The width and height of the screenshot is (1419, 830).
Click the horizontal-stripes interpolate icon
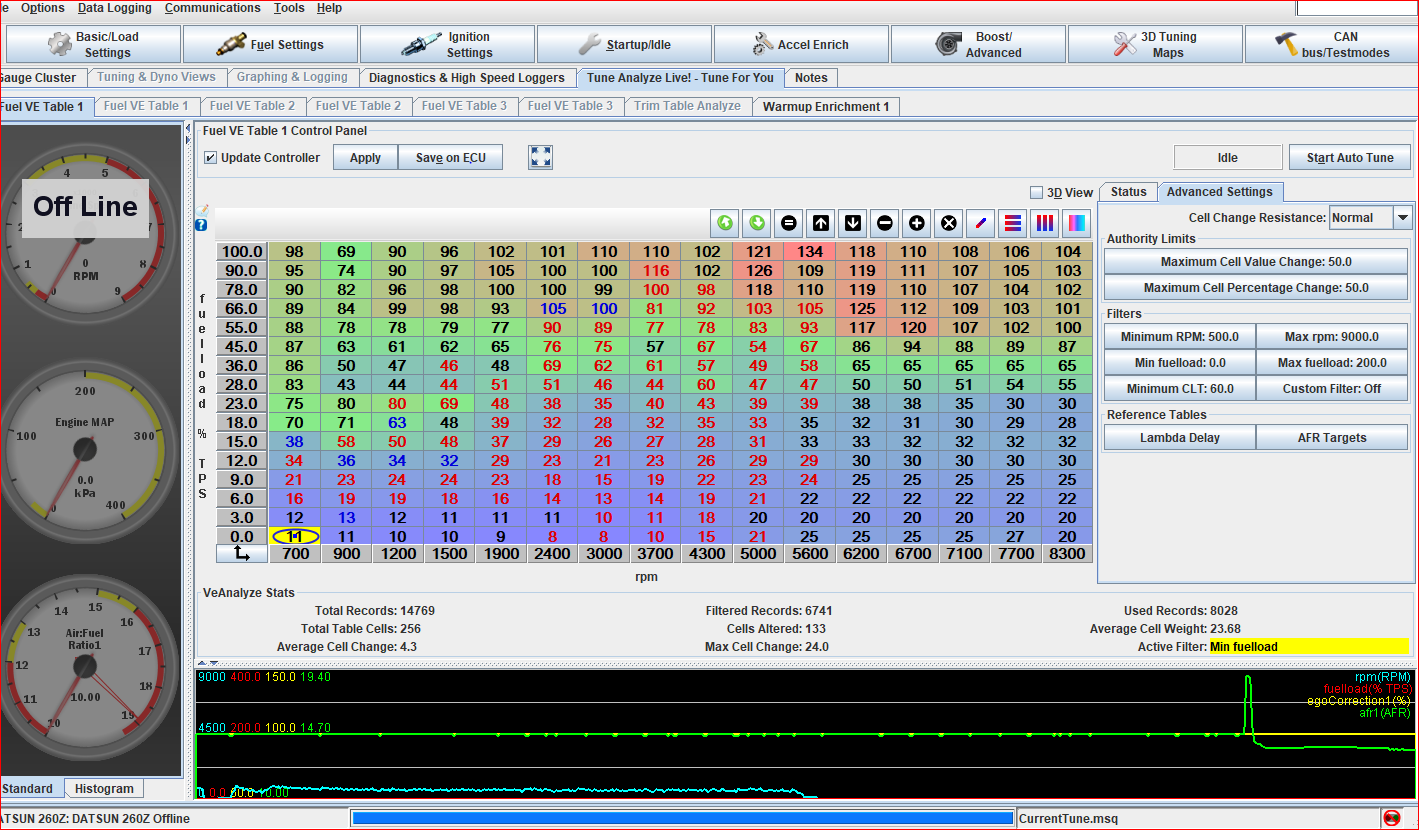pos(1013,223)
